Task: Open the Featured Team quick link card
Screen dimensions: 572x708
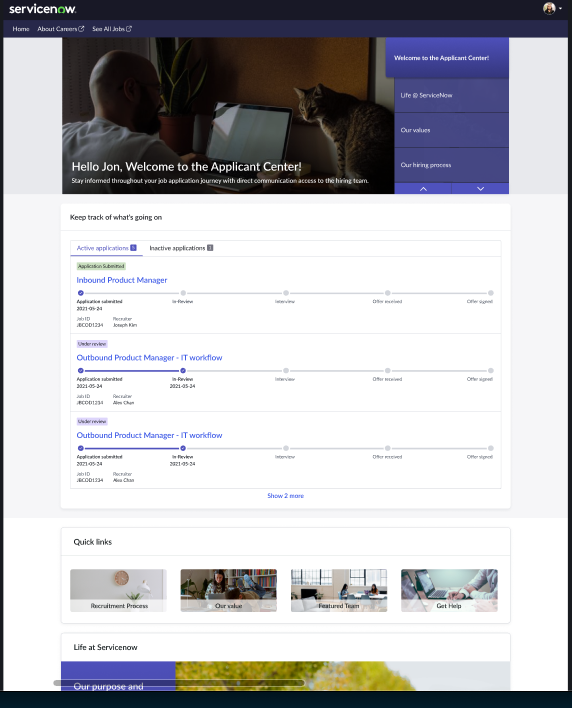Action: coord(339,591)
